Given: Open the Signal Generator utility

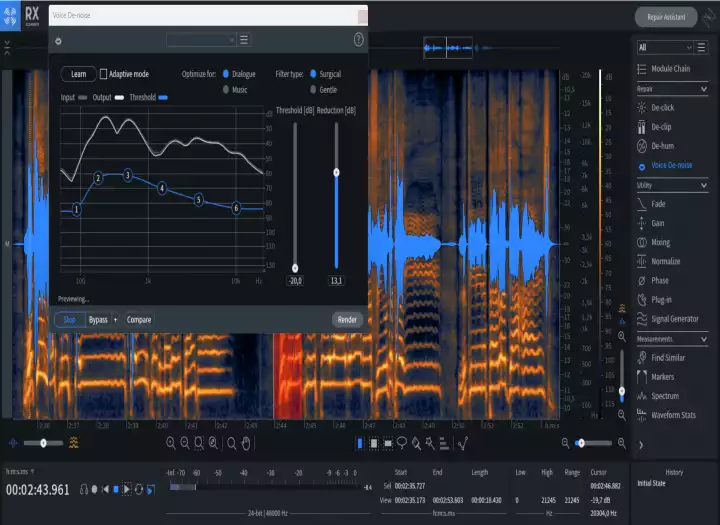Looking at the screenshot, I should click(x=675, y=319).
